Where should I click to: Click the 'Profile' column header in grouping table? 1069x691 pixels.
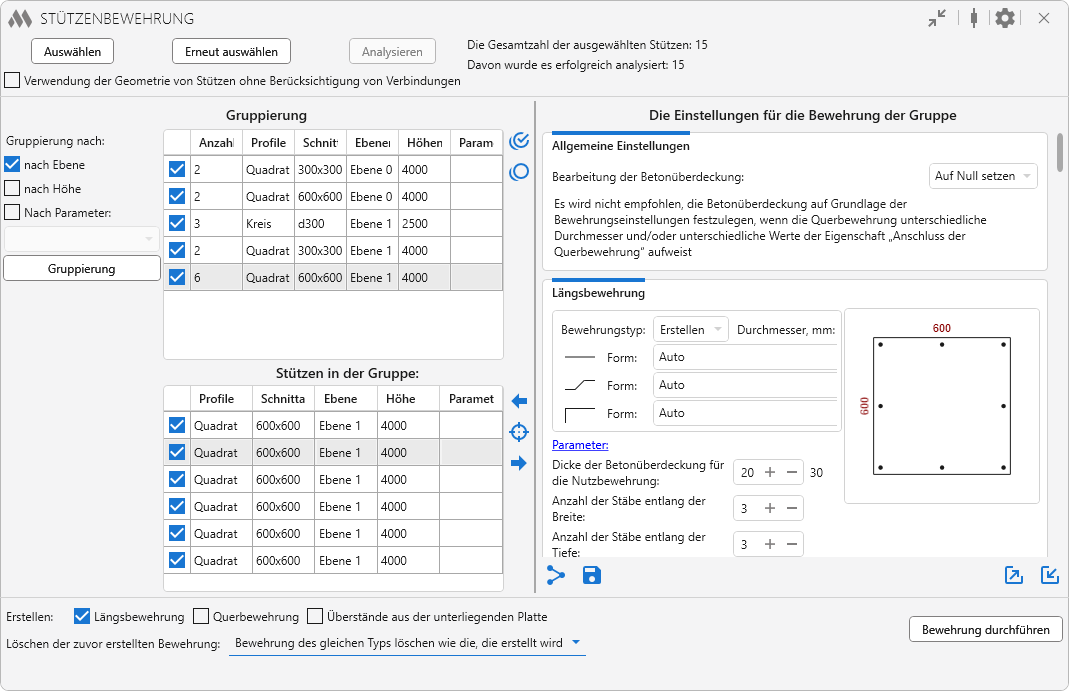coord(268,143)
